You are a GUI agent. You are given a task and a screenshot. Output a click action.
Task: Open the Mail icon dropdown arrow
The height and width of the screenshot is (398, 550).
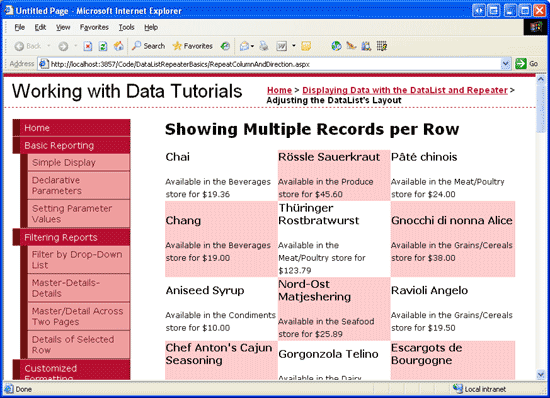pyautogui.click(x=252, y=46)
